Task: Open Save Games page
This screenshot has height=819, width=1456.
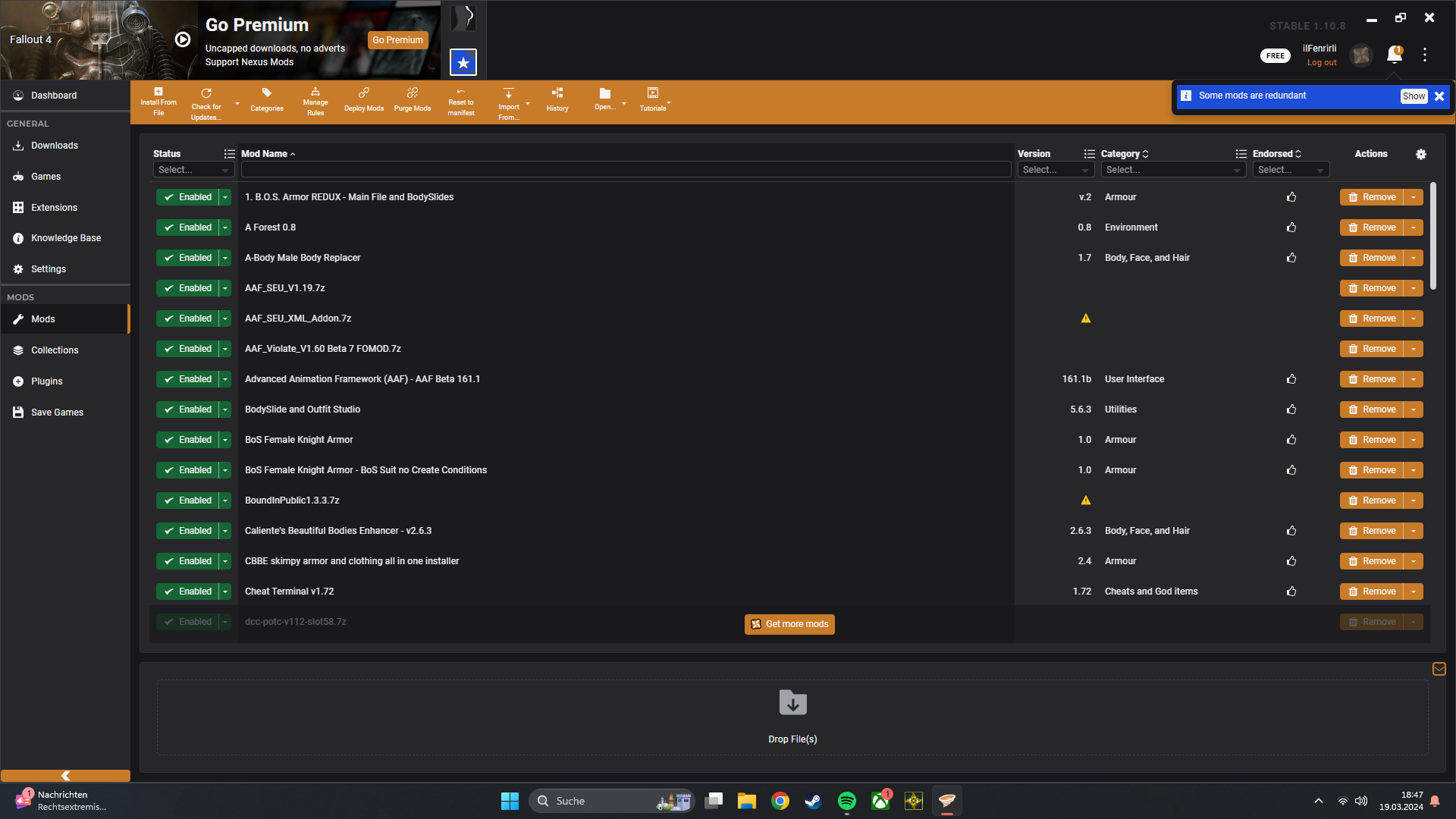Action: coord(65,413)
